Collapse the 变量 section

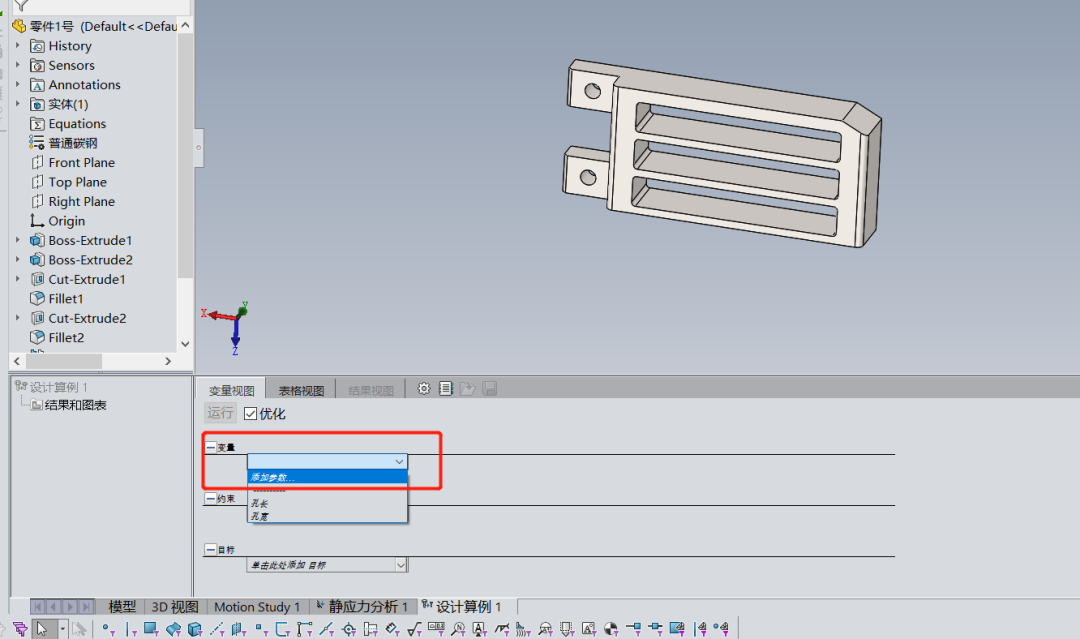click(210, 447)
